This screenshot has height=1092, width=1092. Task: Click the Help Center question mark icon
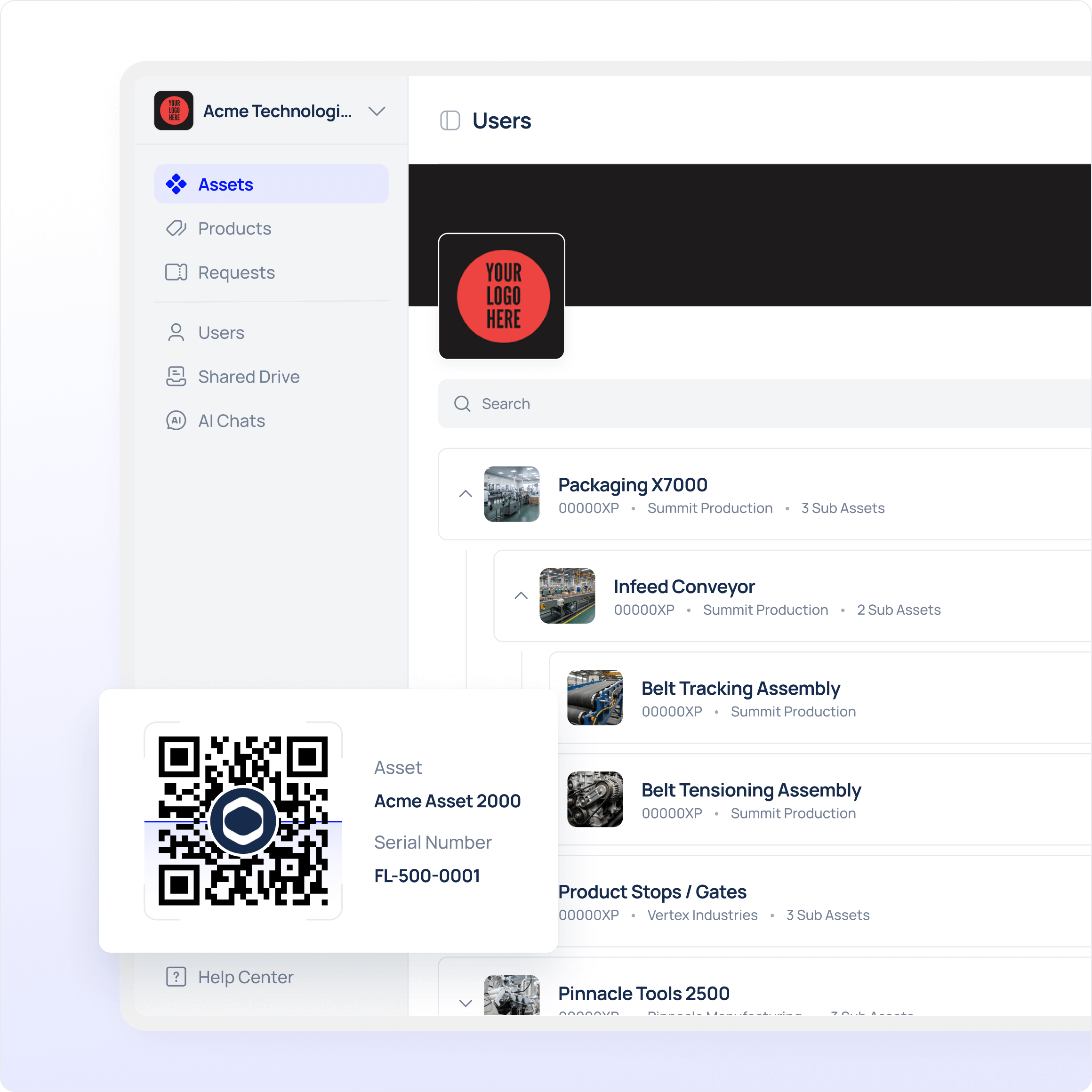[176, 977]
